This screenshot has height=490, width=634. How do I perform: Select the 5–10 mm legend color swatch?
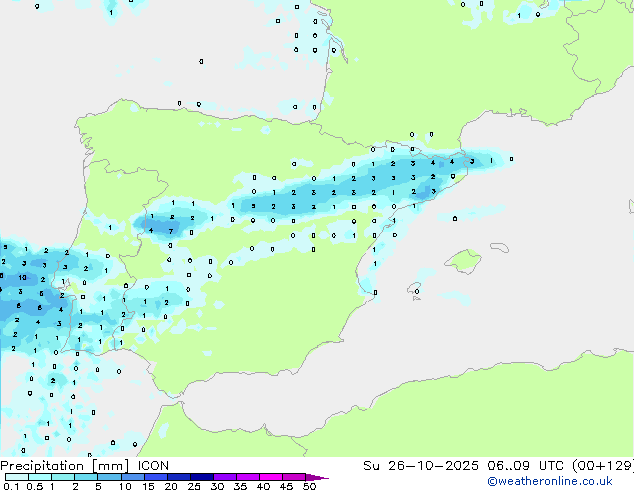[109, 477]
